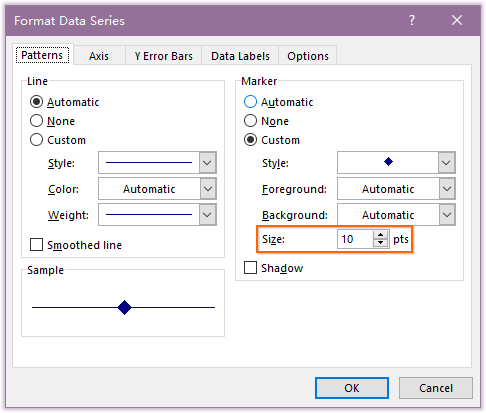Screen dimensions: 486x413
Task: Click the Line Style preview box
Action: (x=149, y=163)
